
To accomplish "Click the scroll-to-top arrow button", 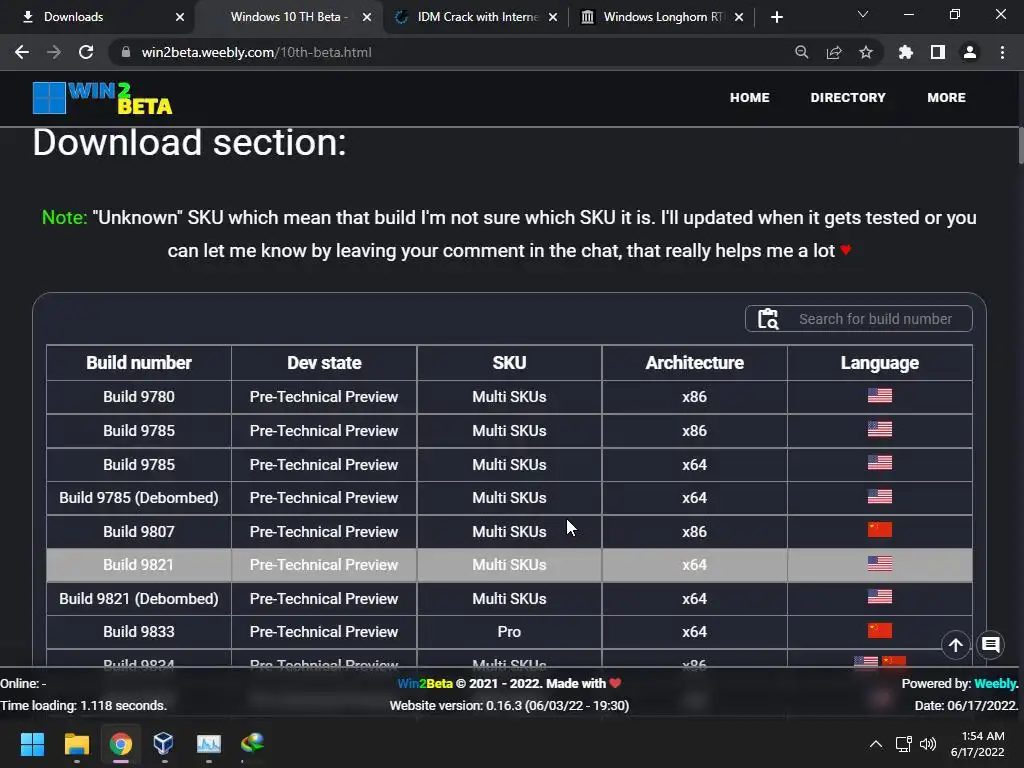I will click(x=955, y=645).
